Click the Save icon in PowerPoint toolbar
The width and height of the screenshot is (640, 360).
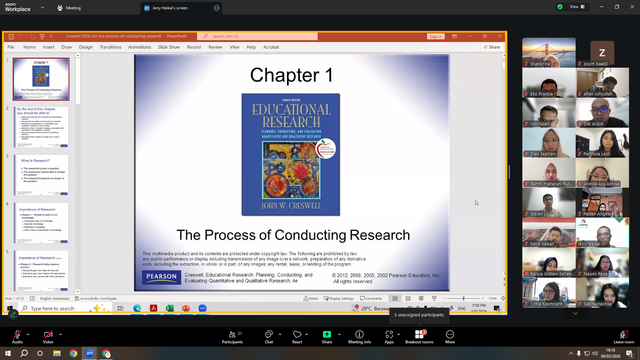coord(11,36)
